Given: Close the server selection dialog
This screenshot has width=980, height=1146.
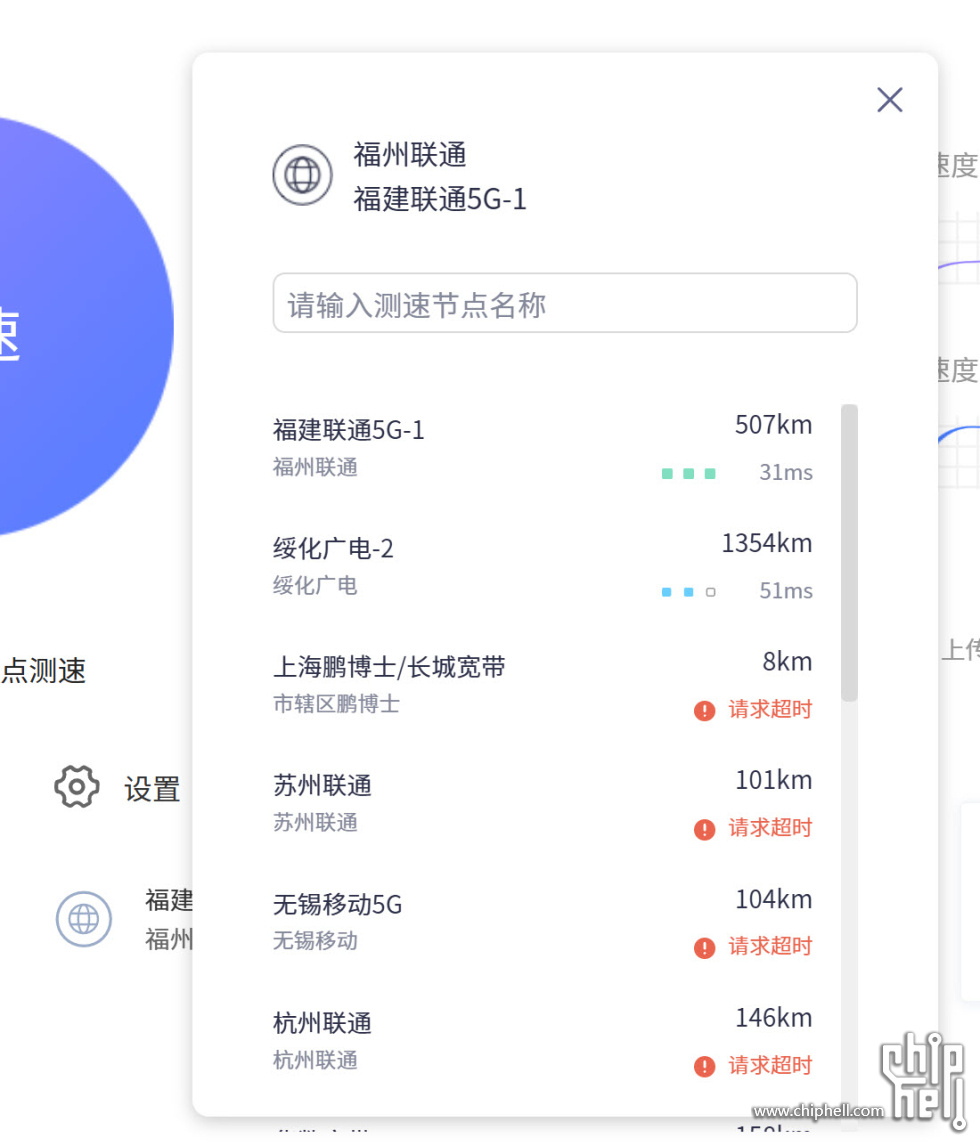Looking at the screenshot, I should click(889, 100).
